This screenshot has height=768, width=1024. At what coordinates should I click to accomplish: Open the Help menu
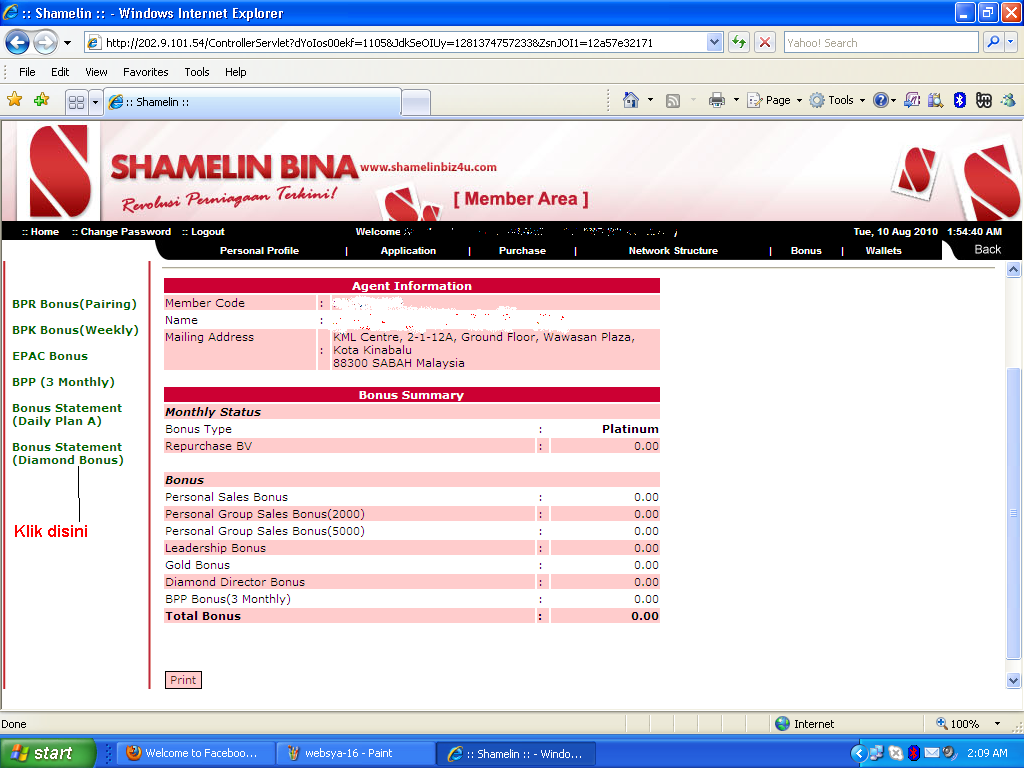click(x=236, y=72)
